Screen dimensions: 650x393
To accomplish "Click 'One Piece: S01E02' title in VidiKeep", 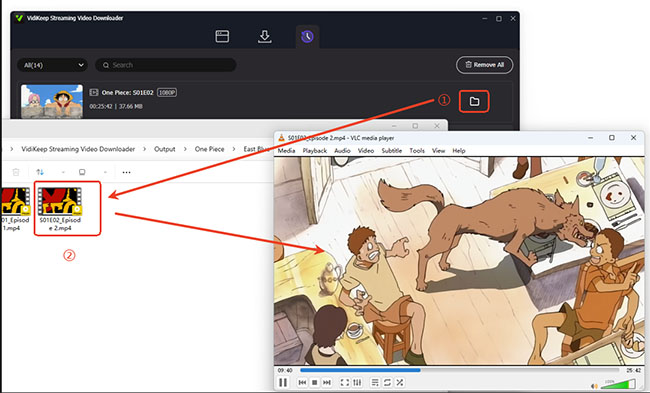I will pos(128,92).
